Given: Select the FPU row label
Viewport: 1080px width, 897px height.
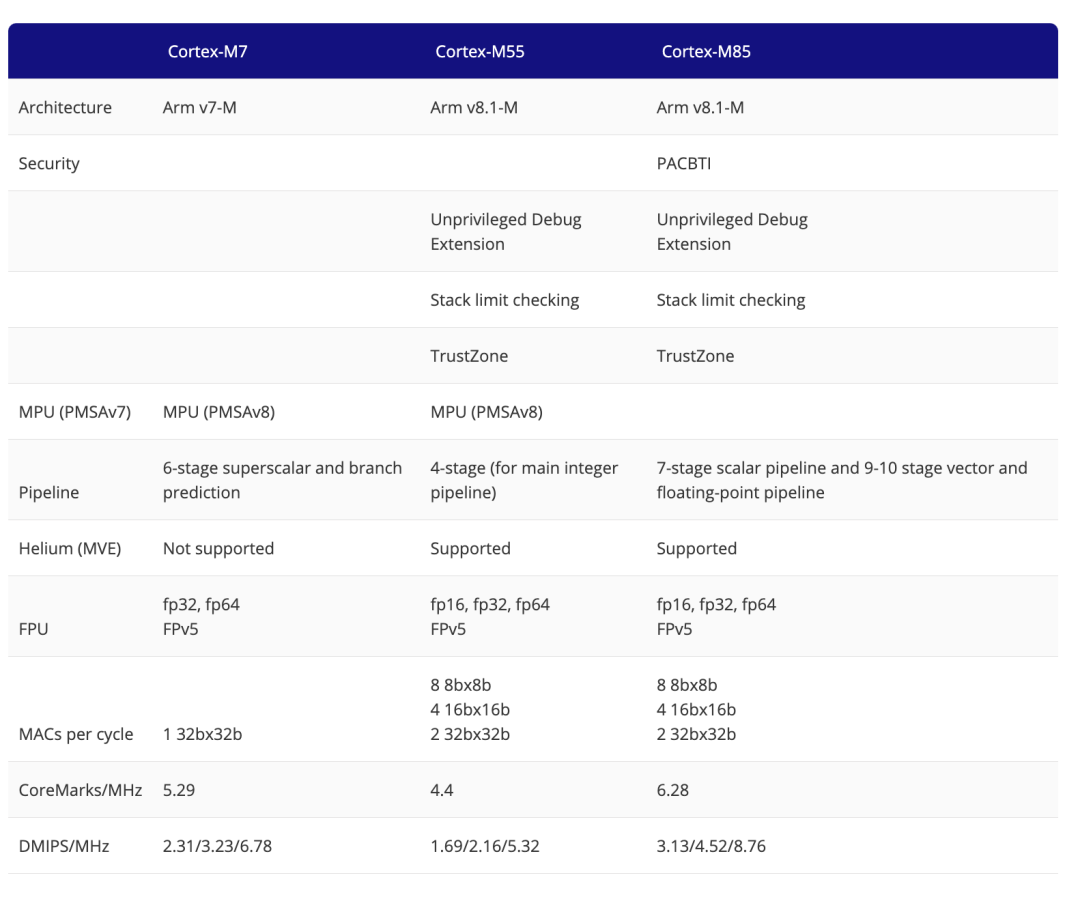Looking at the screenshot, I should pos(33,629).
